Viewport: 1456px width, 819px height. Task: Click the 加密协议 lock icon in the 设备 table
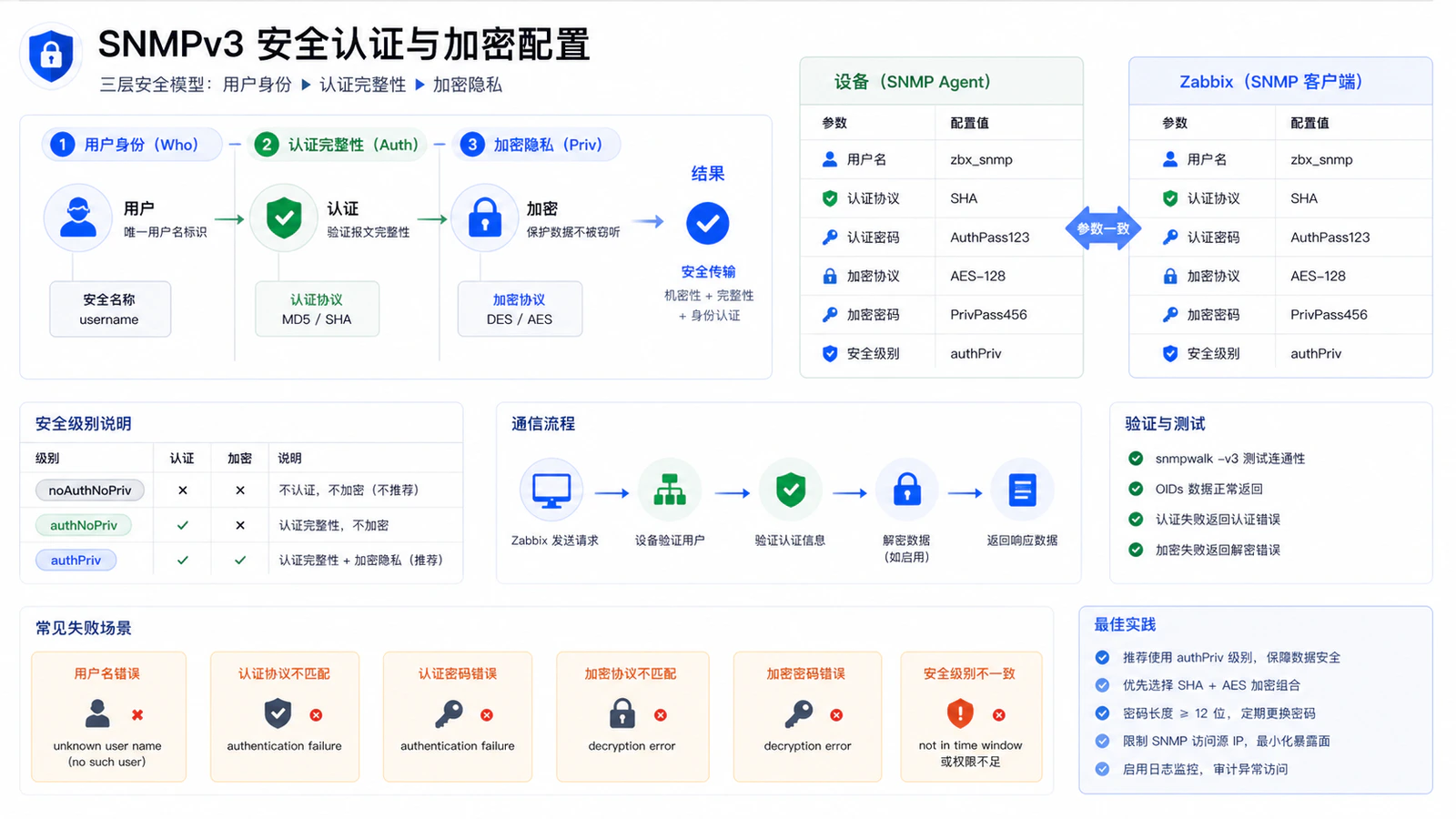(x=829, y=276)
